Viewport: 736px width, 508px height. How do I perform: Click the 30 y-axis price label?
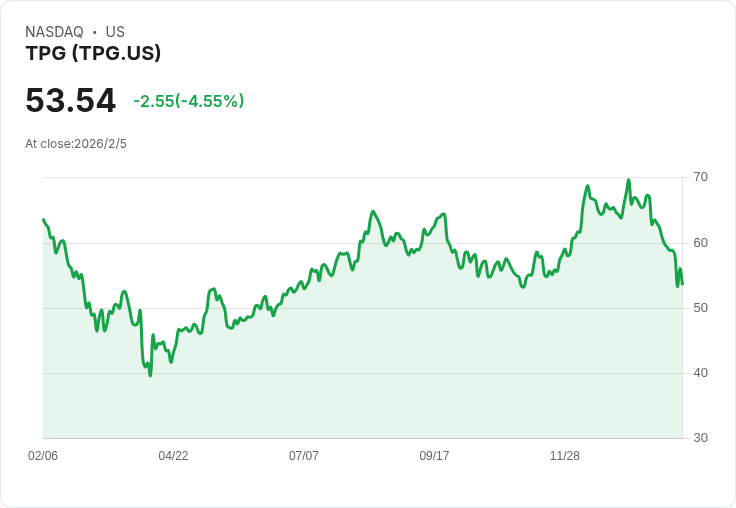point(701,438)
